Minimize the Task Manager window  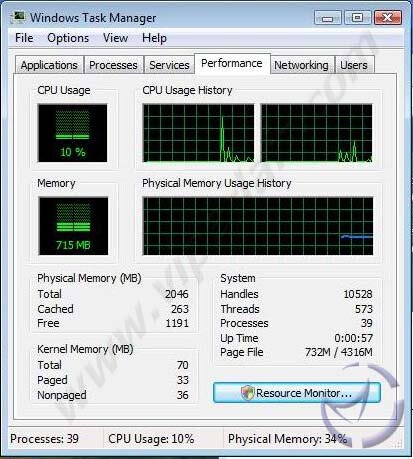tap(327, 18)
